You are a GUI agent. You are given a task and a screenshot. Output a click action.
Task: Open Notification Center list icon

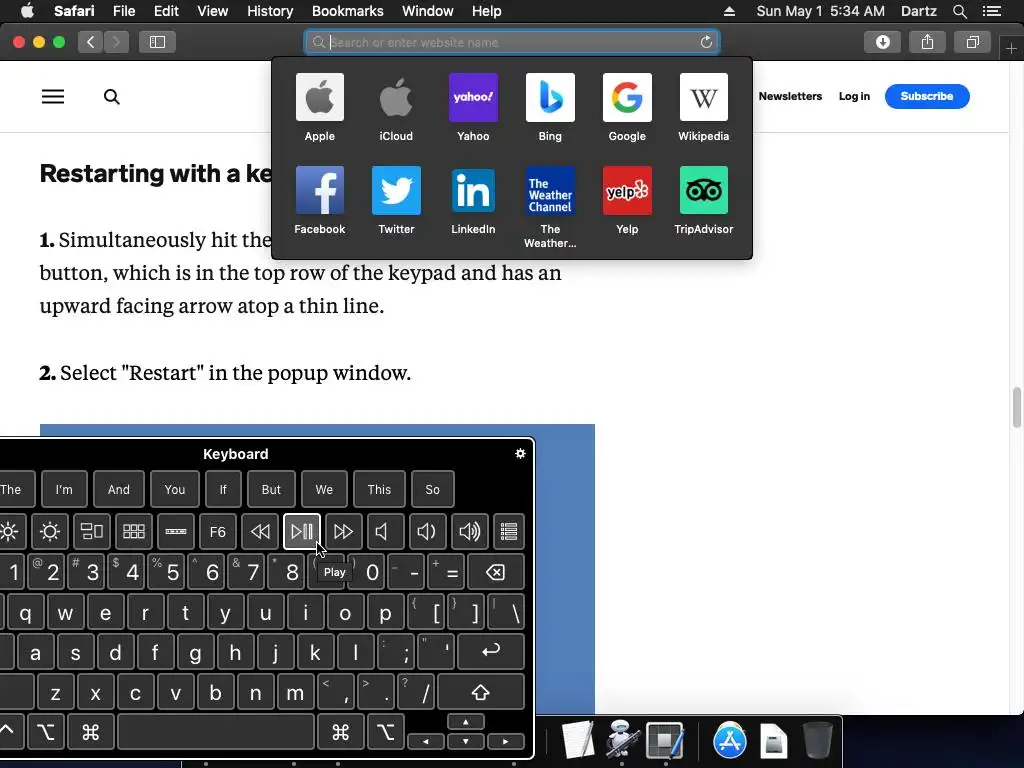(x=992, y=11)
